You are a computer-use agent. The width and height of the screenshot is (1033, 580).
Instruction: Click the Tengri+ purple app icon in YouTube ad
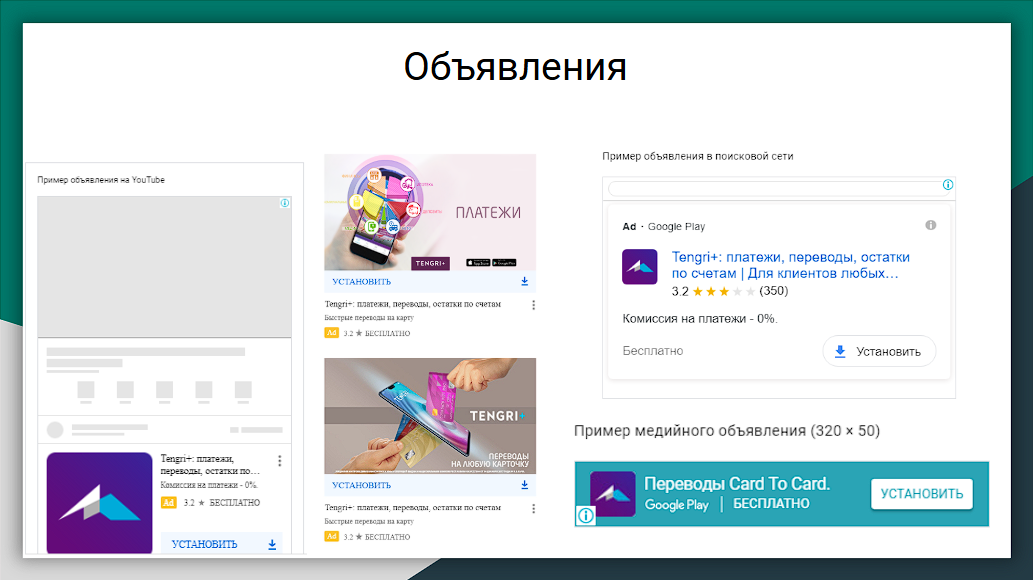click(99, 502)
